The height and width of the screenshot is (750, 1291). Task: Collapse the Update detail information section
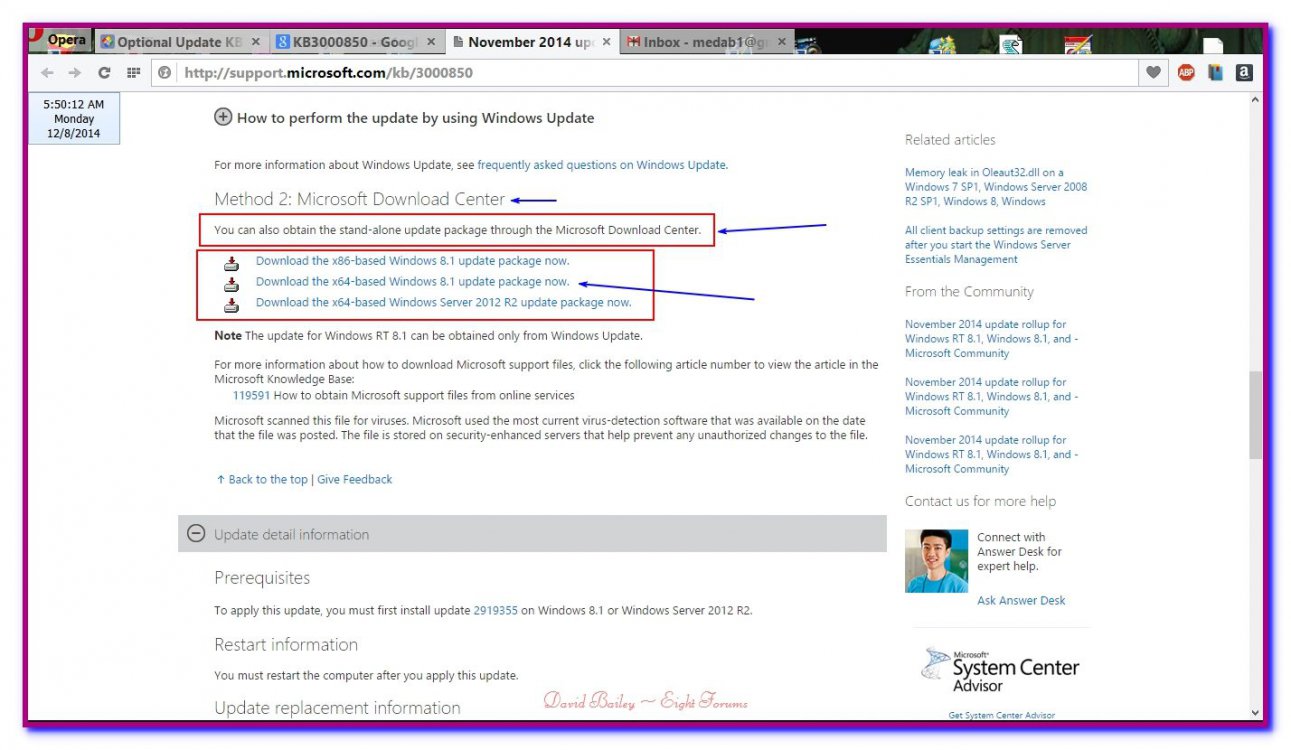pyautogui.click(x=196, y=535)
